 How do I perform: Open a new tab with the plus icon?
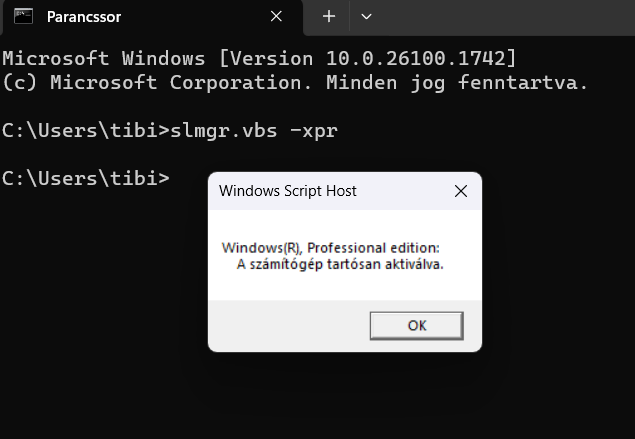pyautogui.click(x=329, y=17)
